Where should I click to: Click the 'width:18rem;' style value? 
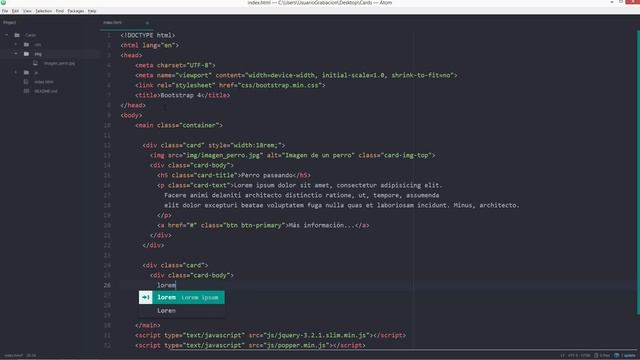click(x=256, y=145)
